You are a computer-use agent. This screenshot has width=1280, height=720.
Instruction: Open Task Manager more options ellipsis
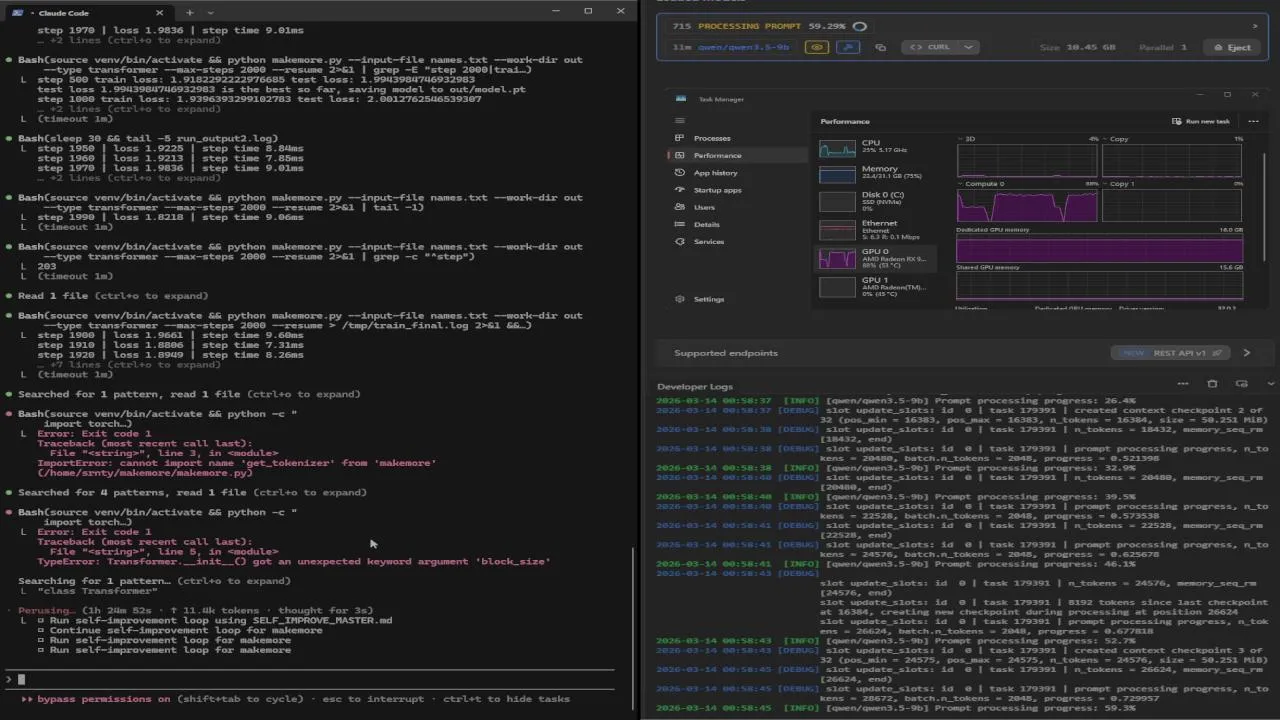1253,121
